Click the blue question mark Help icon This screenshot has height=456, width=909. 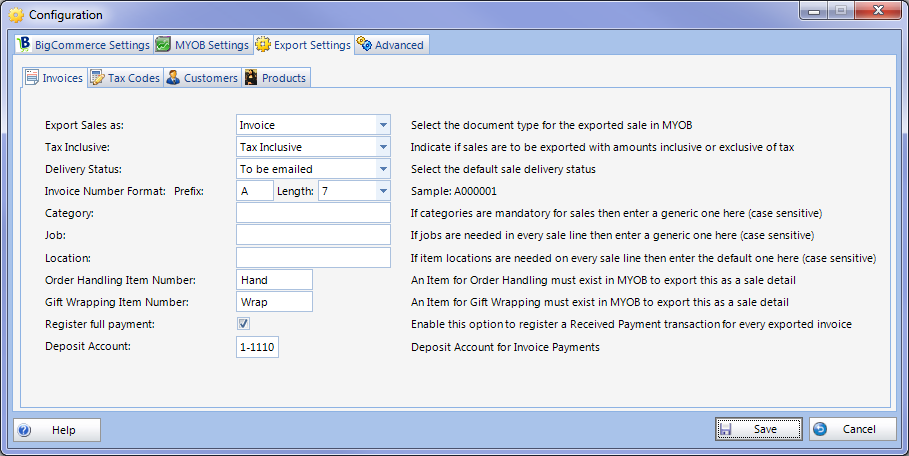(x=24, y=430)
